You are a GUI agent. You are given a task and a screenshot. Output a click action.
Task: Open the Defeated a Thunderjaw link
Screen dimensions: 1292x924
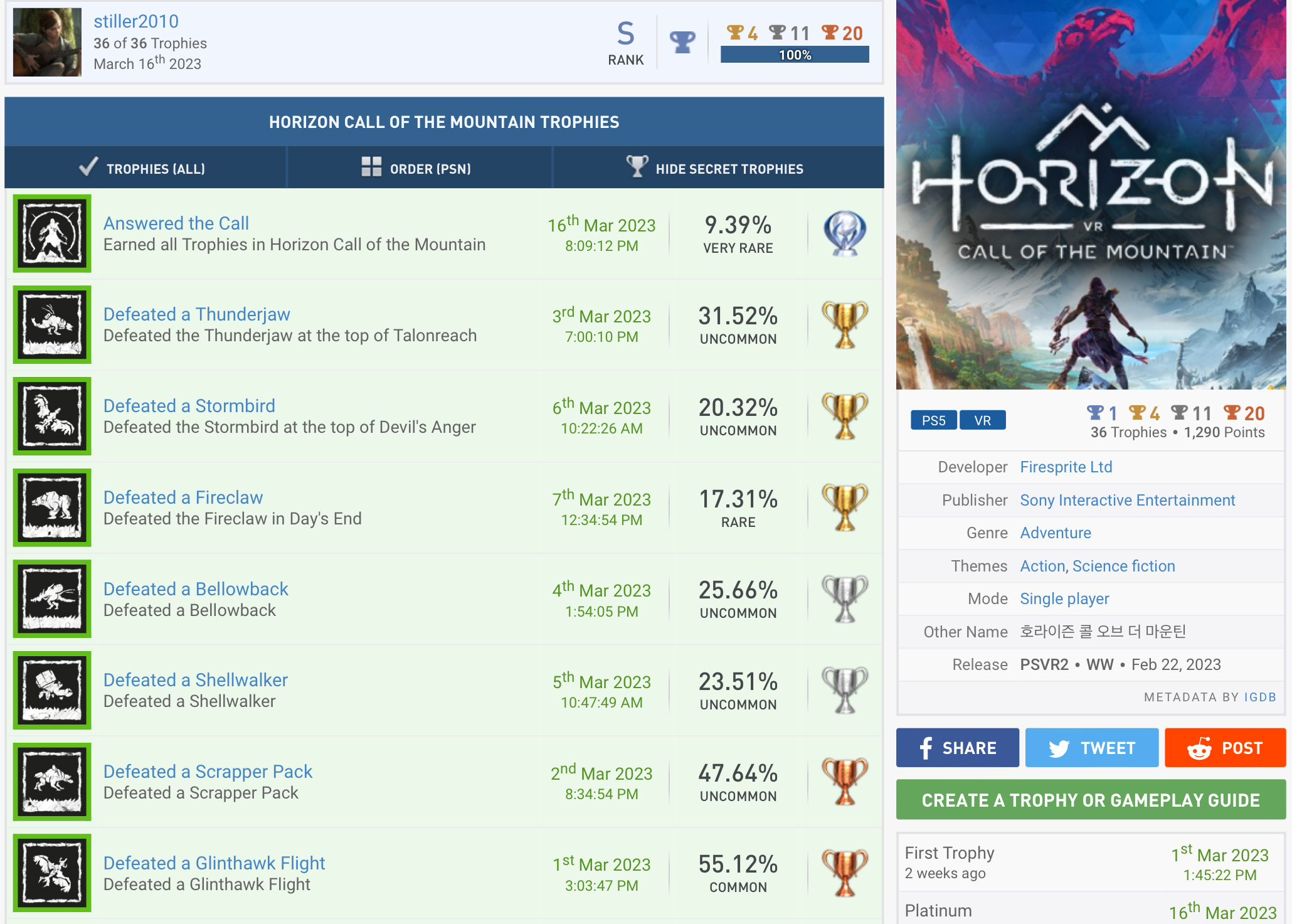tap(197, 314)
